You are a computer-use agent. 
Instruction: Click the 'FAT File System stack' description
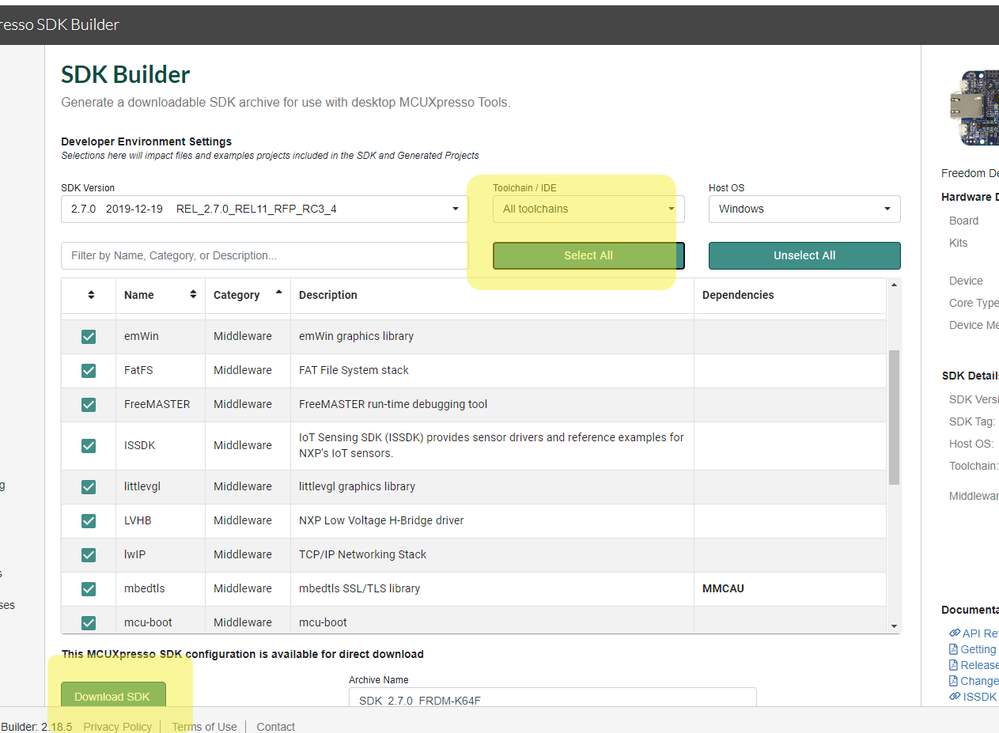354,370
